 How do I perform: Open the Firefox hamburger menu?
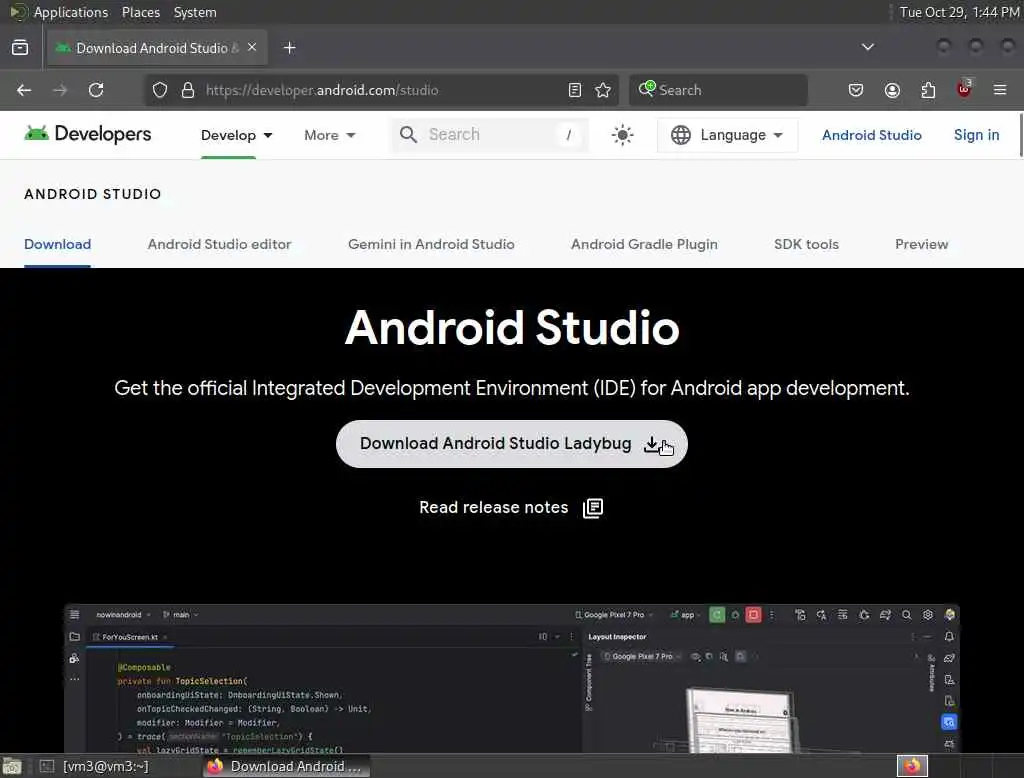click(1000, 90)
